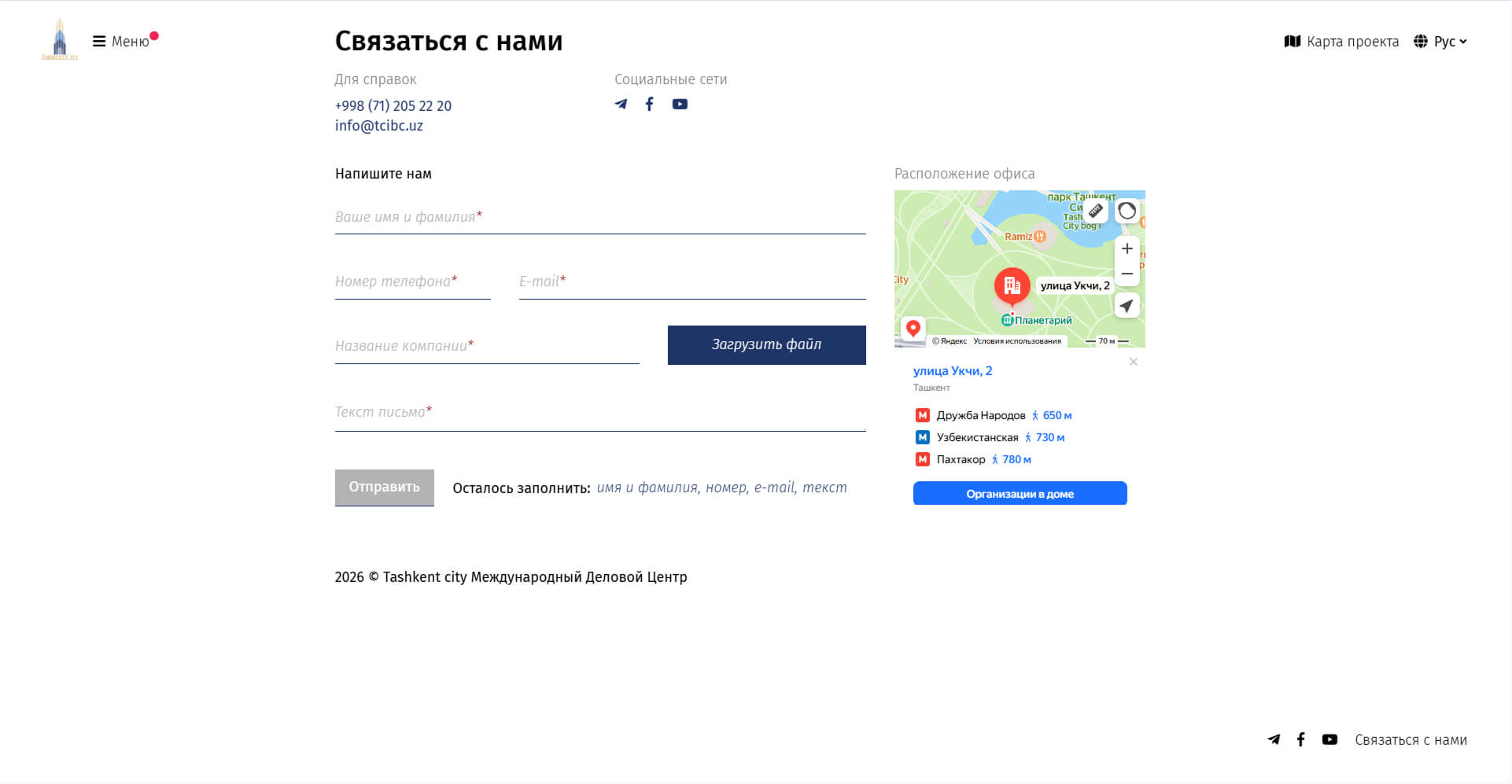This screenshot has height=784, width=1512.
Task: Click the Номер телефона input field
Action: point(412,282)
